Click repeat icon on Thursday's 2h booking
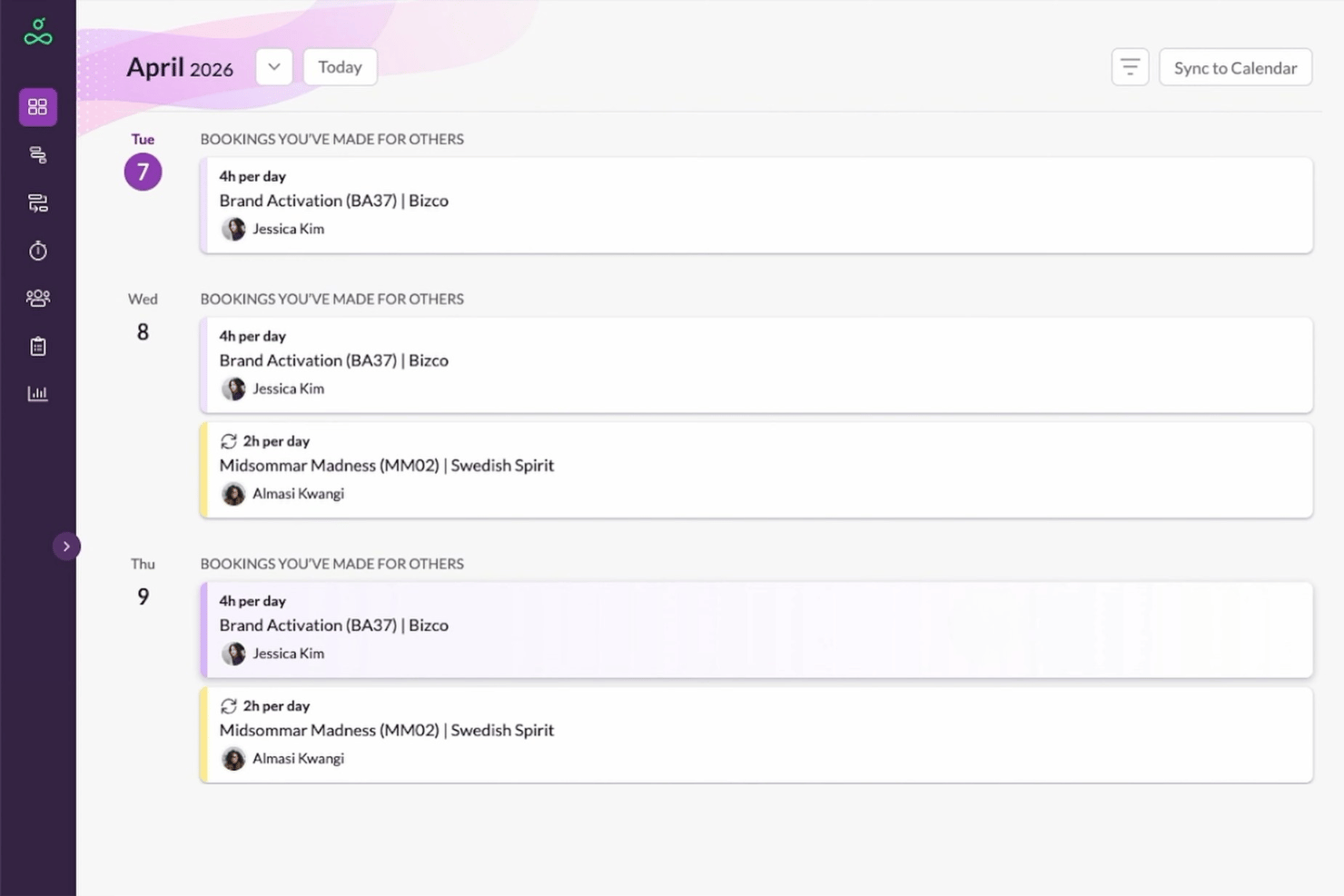The image size is (1344, 896). (229, 706)
